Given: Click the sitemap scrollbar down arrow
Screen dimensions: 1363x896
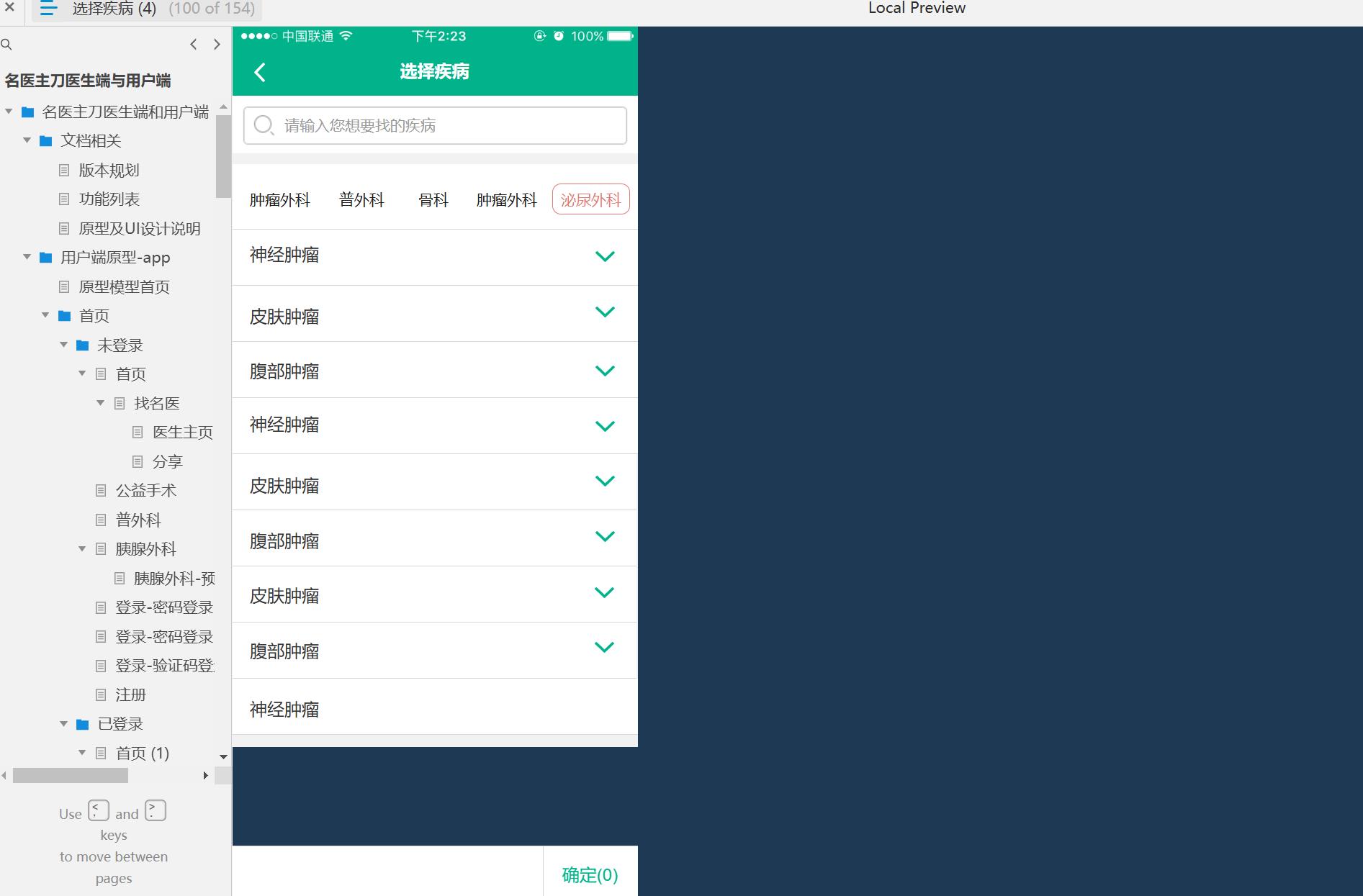Looking at the screenshot, I should click(x=223, y=756).
